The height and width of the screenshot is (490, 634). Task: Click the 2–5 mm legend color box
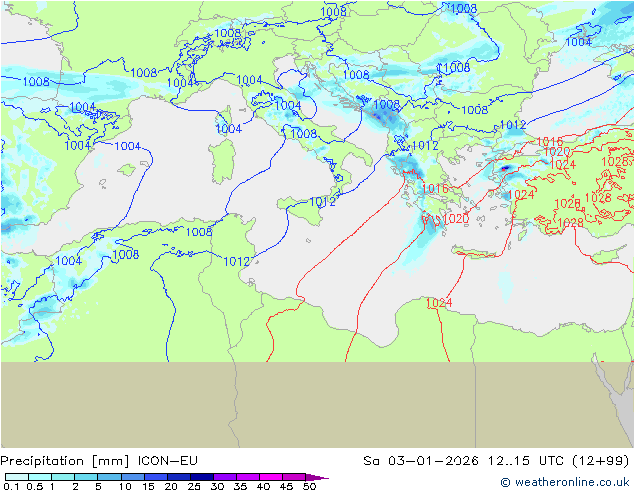click(86, 477)
